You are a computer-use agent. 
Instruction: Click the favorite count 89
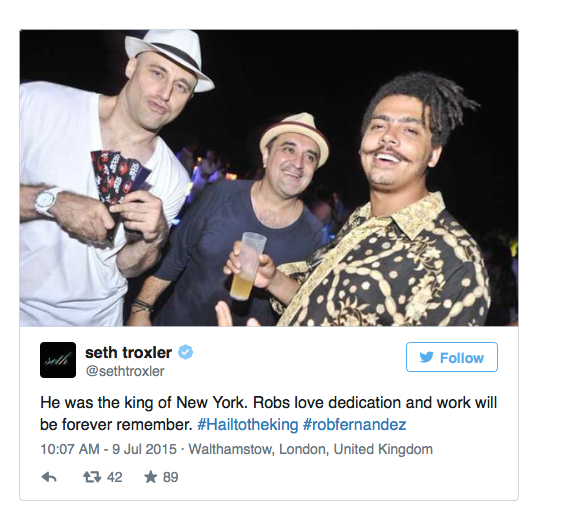click(x=171, y=477)
